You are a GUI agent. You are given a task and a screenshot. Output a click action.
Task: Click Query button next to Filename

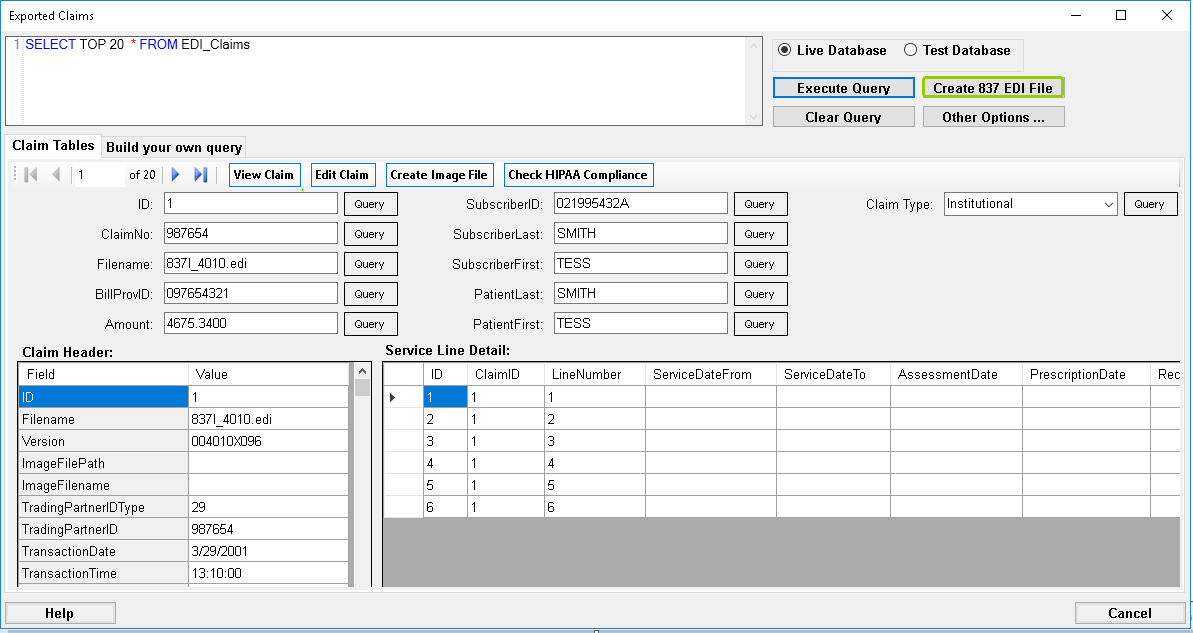370,264
